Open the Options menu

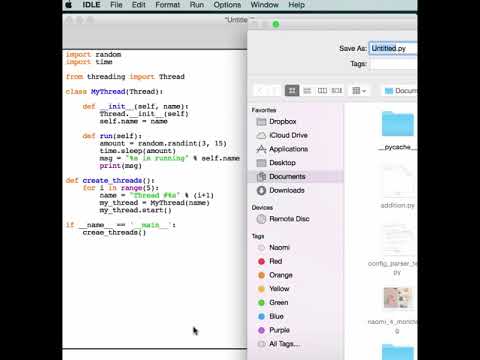pos(227,5)
